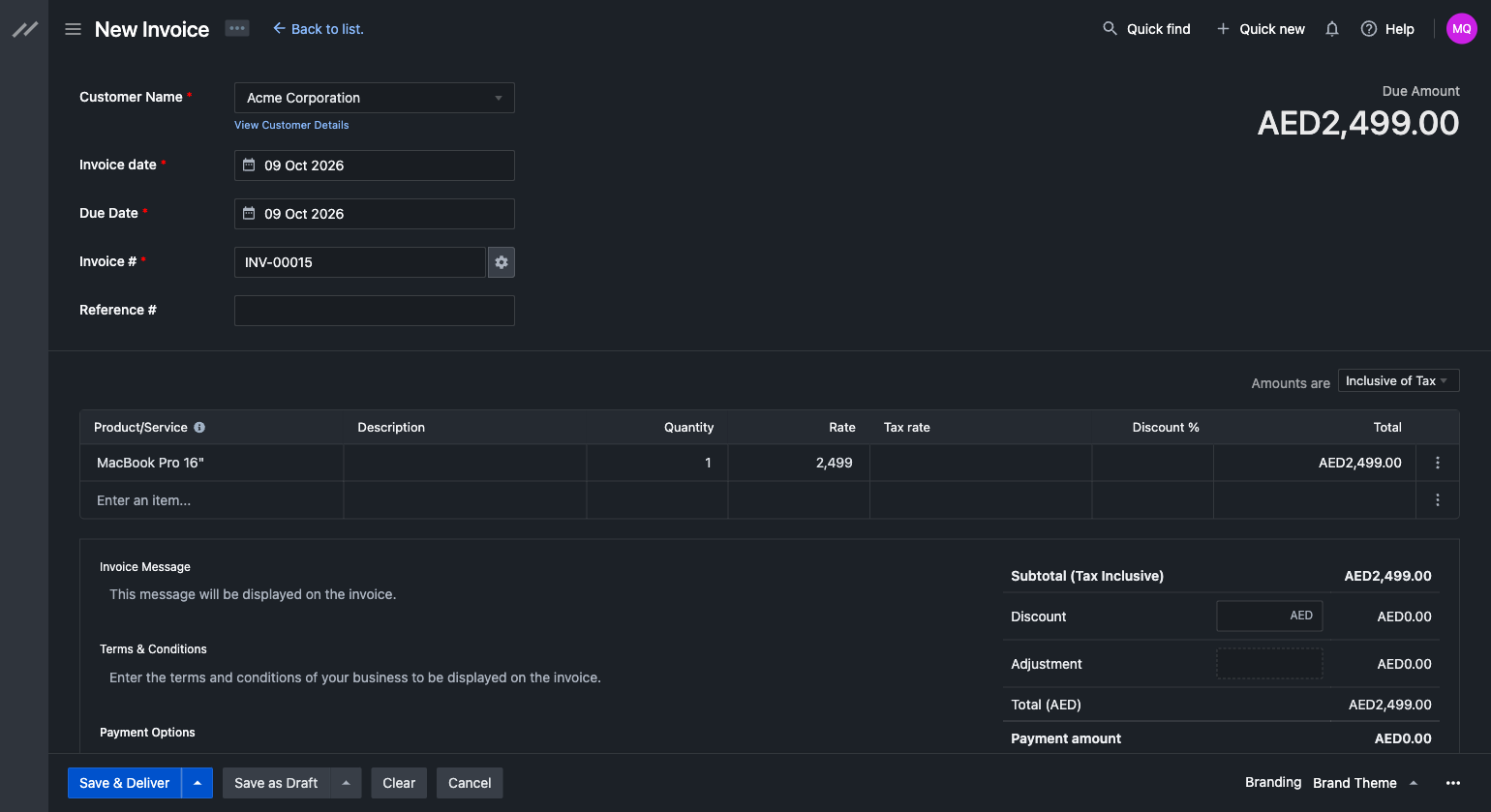The height and width of the screenshot is (812, 1491).
Task: Click the Due Amount AED2,499.00 value
Action: point(1358,123)
